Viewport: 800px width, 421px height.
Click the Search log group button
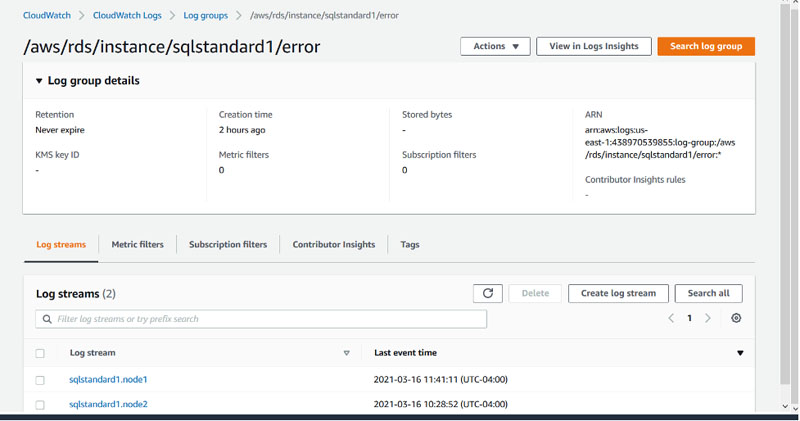tap(706, 46)
